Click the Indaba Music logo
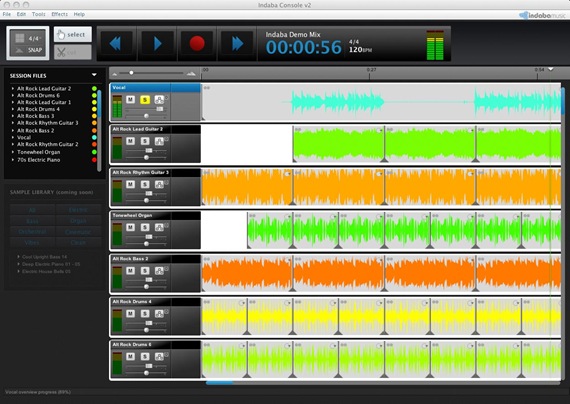This screenshot has width=570, height=404. tap(543, 15)
